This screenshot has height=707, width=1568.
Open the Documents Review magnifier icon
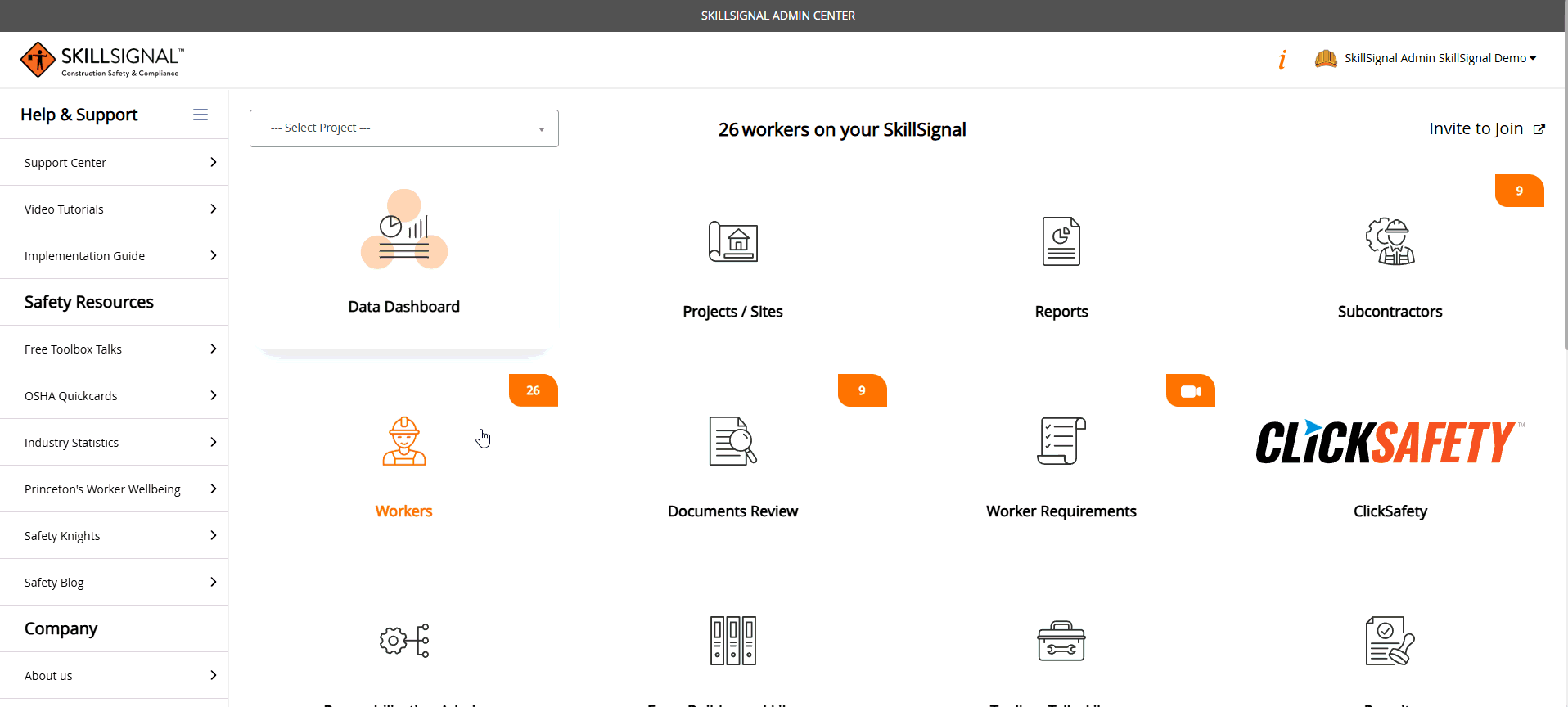pyautogui.click(x=732, y=441)
